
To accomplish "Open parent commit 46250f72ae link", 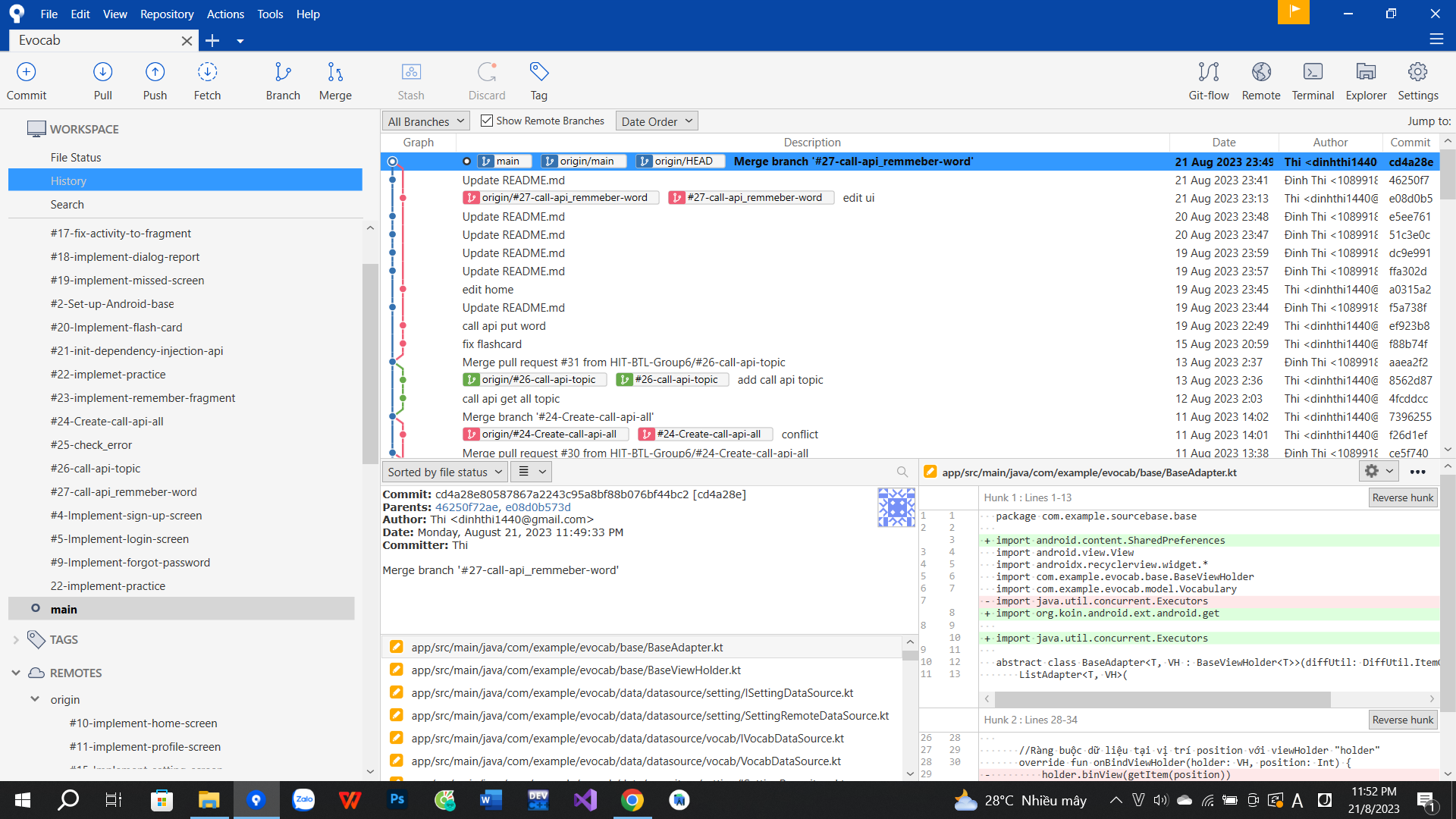I will pos(466,507).
